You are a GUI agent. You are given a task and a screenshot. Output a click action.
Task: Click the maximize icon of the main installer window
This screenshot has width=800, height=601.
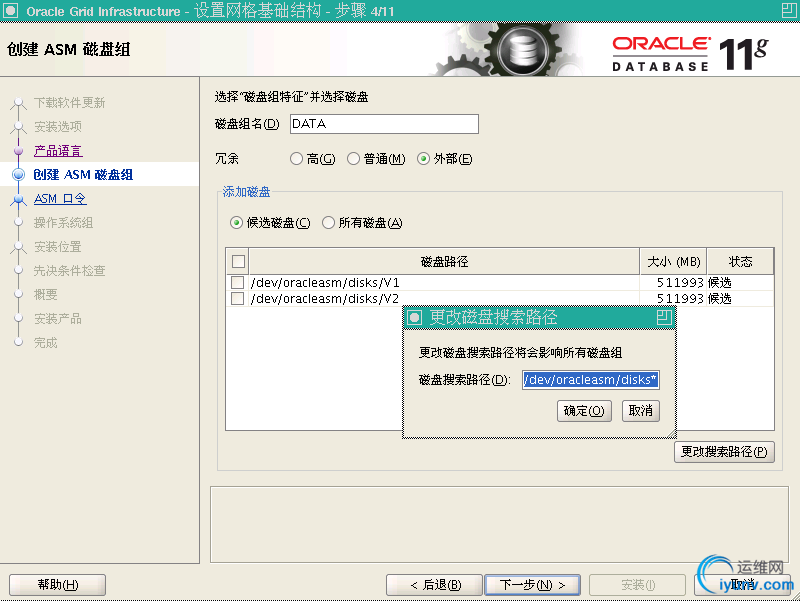(x=789, y=10)
